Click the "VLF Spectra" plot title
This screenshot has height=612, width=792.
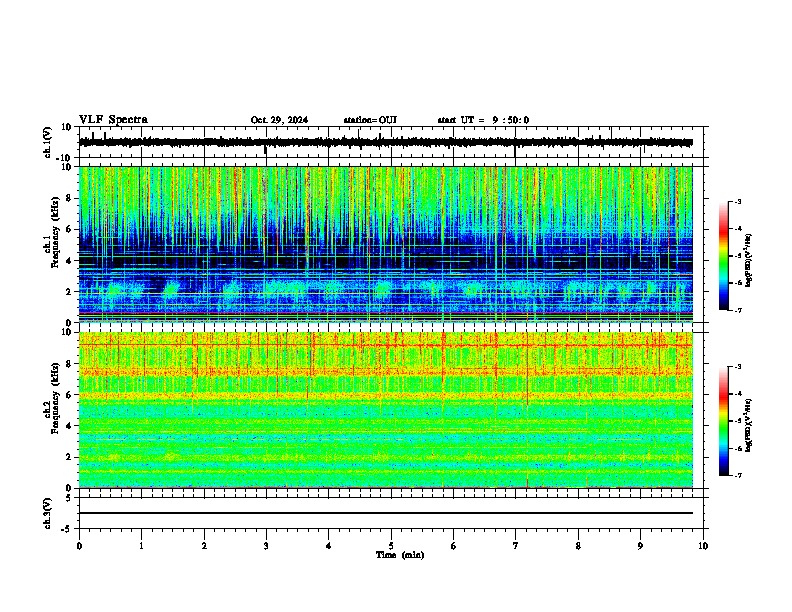(113, 120)
